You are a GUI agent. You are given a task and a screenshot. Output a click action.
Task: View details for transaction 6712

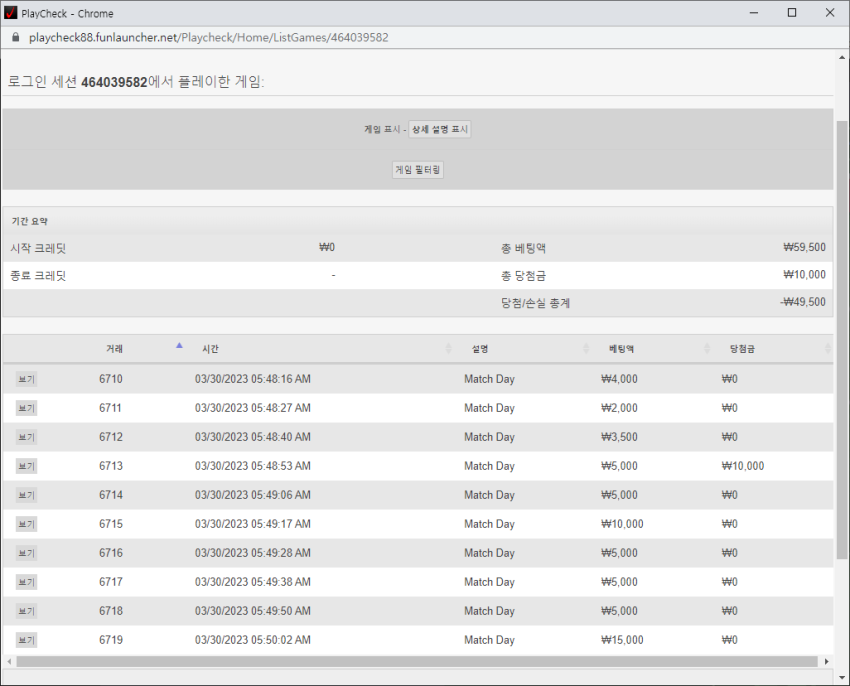pyautogui.click(x=26, y=437)
